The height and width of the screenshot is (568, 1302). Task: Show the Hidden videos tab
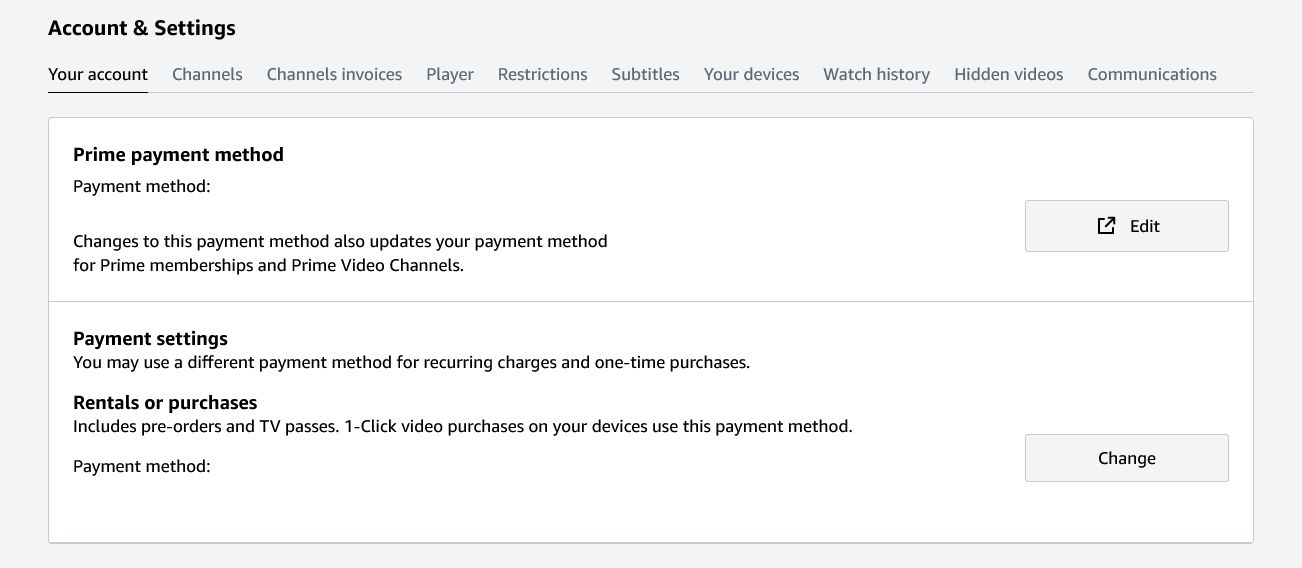[x=1008, y=74]
